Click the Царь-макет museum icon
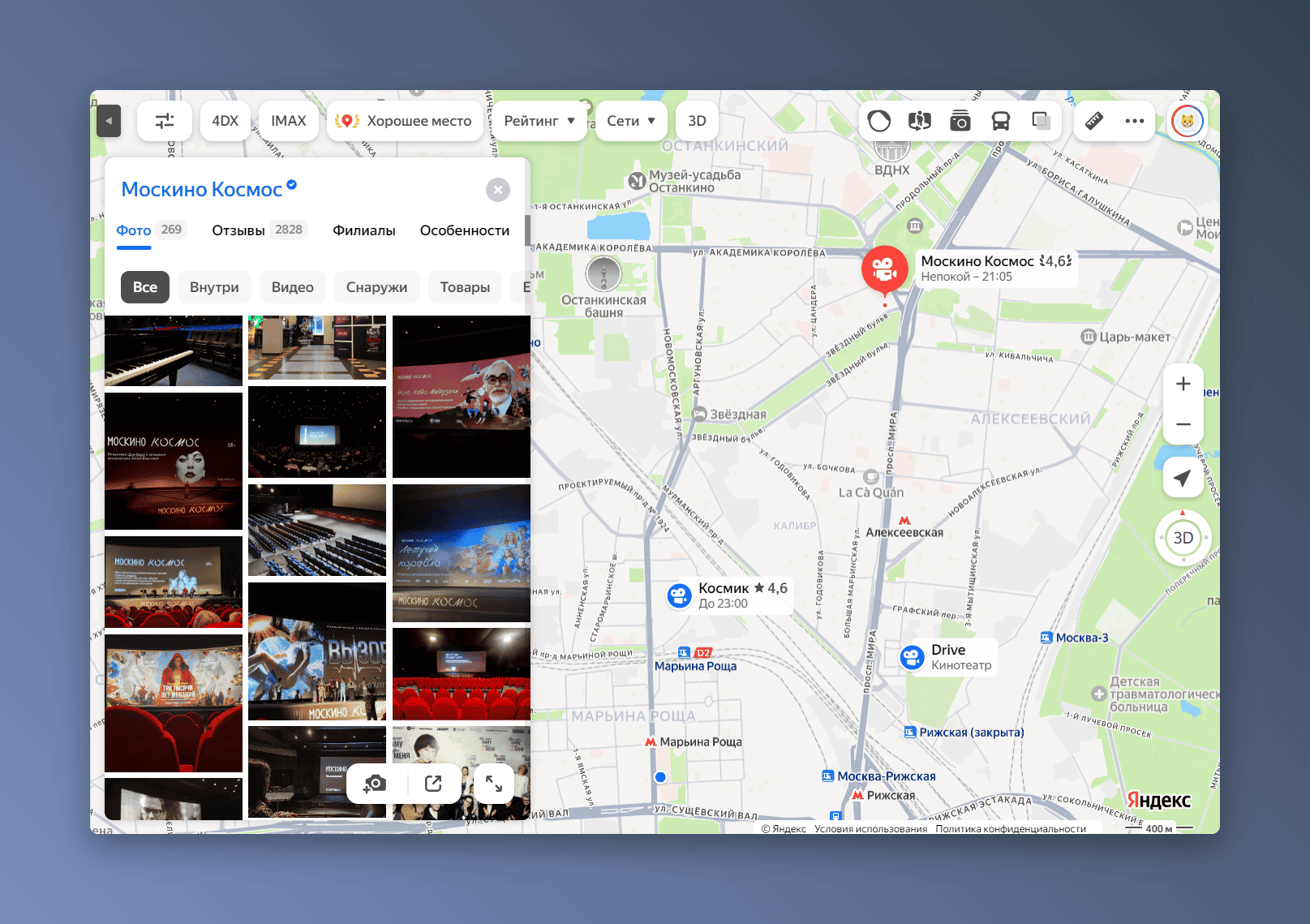The height and width of the screenshot is (924, 1310). click(x=1089, y=337)
